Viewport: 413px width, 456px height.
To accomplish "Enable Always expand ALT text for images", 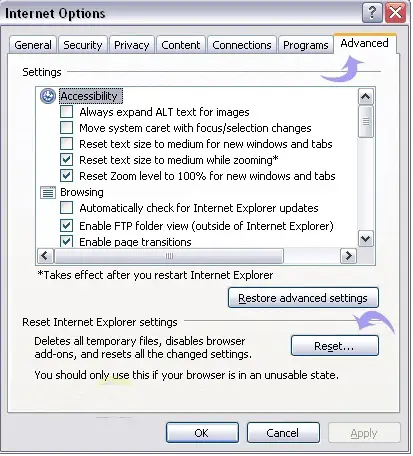I will point(66,112).
